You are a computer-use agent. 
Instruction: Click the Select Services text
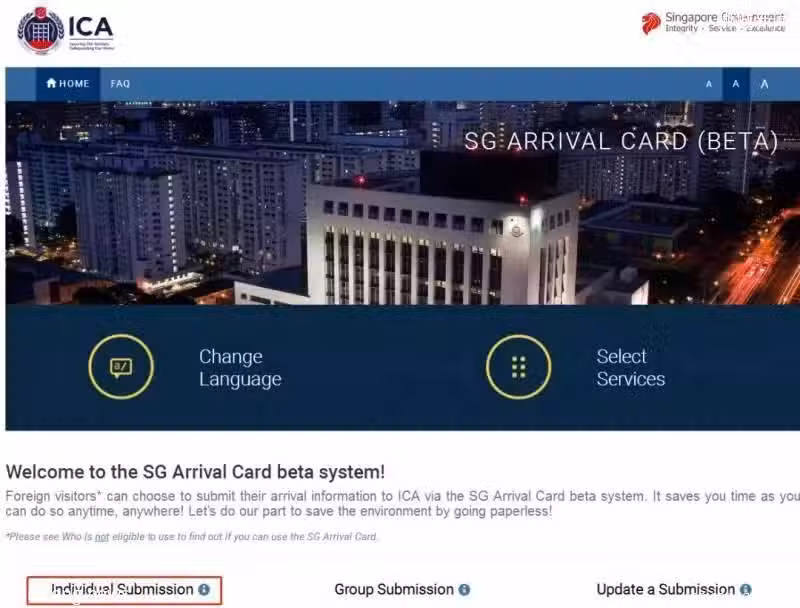[x=631, y=368]
